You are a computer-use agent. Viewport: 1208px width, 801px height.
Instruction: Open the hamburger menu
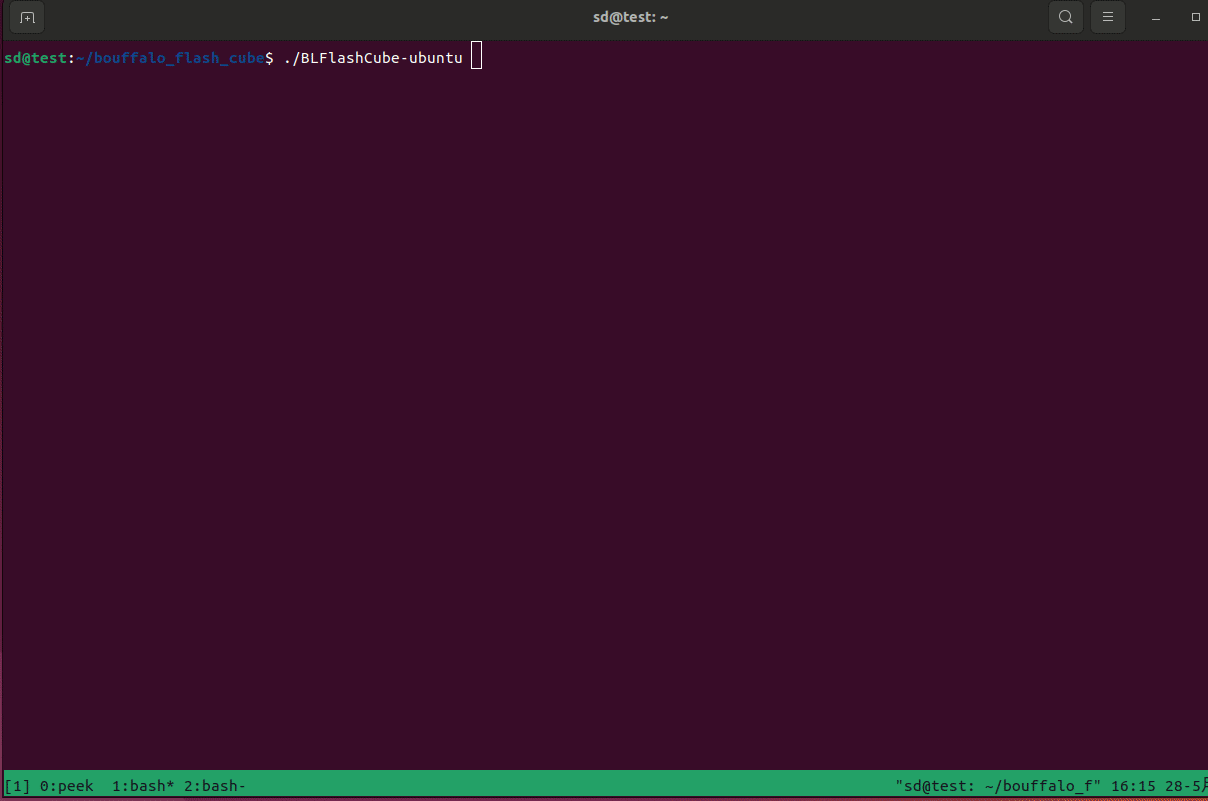pyautogui.click(x=1107, y=17)
